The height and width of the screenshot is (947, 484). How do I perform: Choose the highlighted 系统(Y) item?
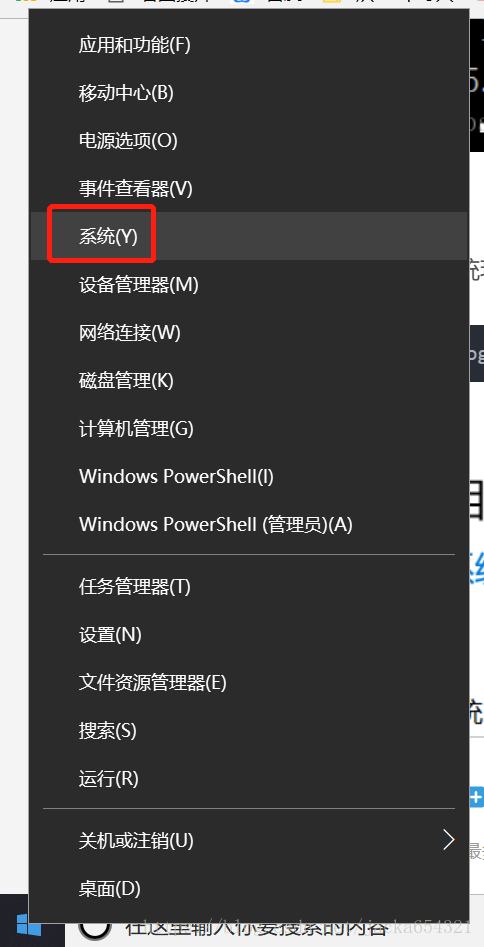tap(249, 236)
